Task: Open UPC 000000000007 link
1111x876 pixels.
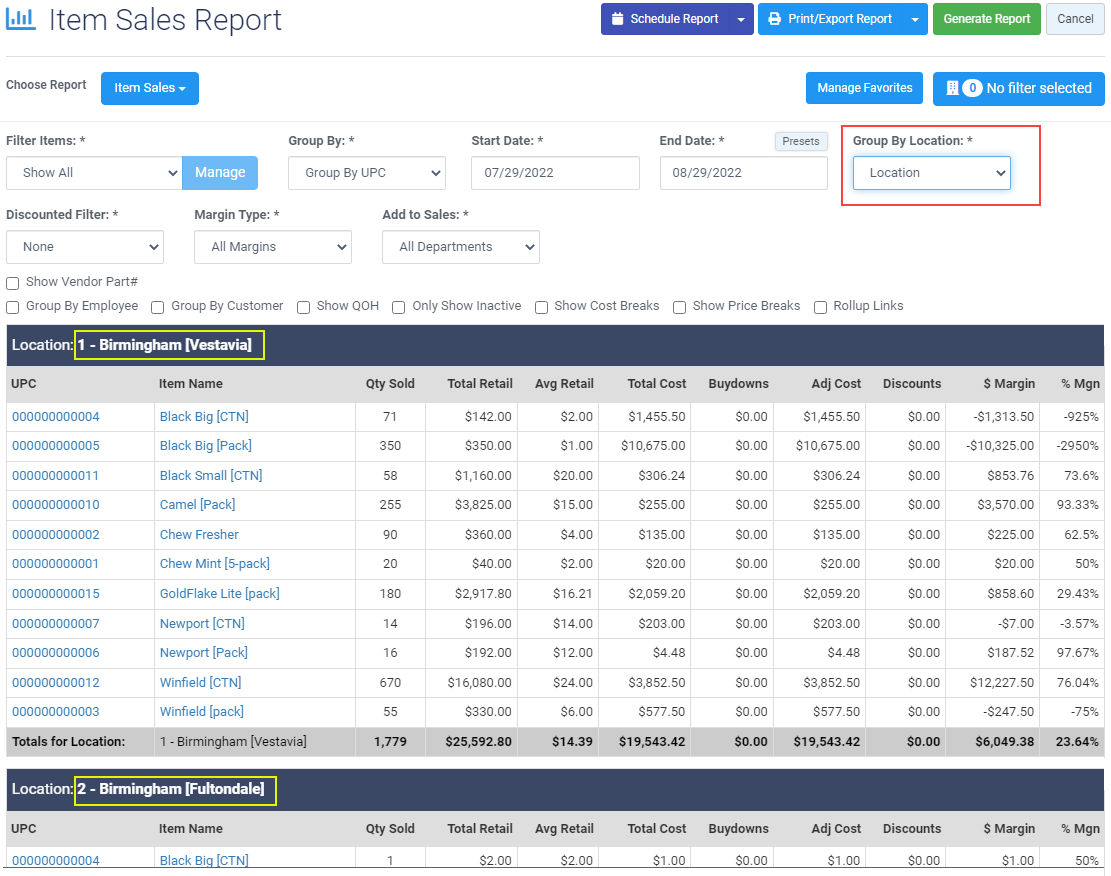Action: [x=56, y=624]
